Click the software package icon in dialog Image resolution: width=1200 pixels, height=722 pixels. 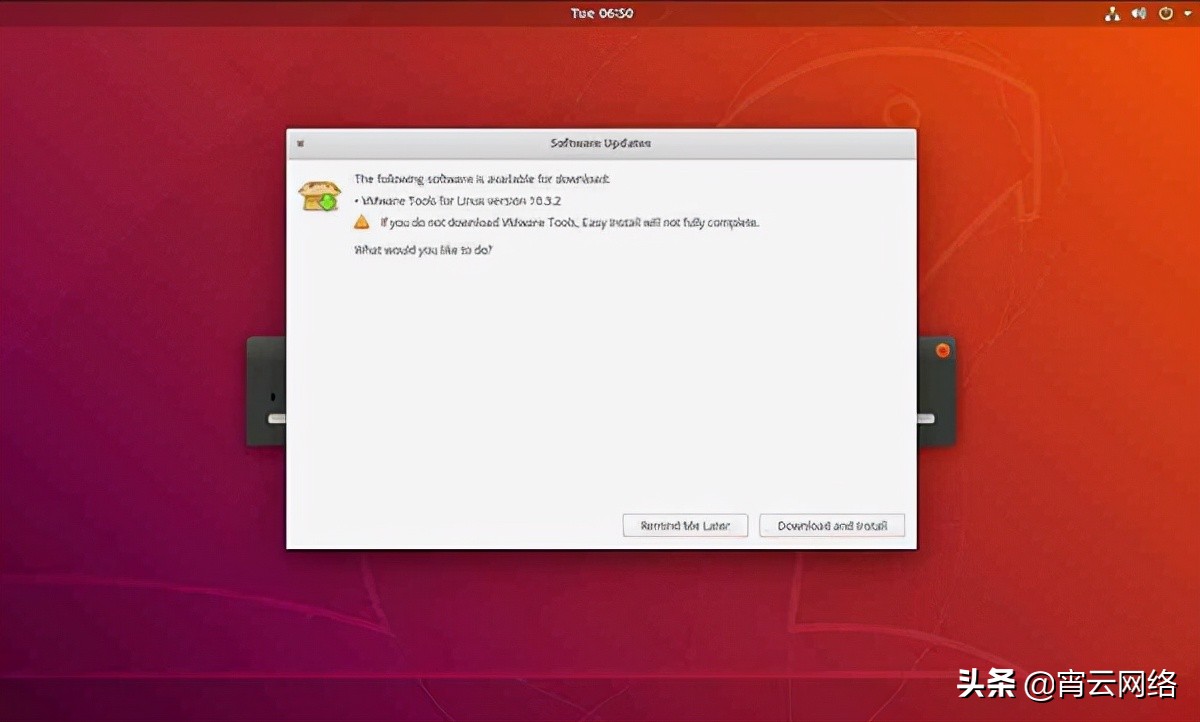(320, 195)
